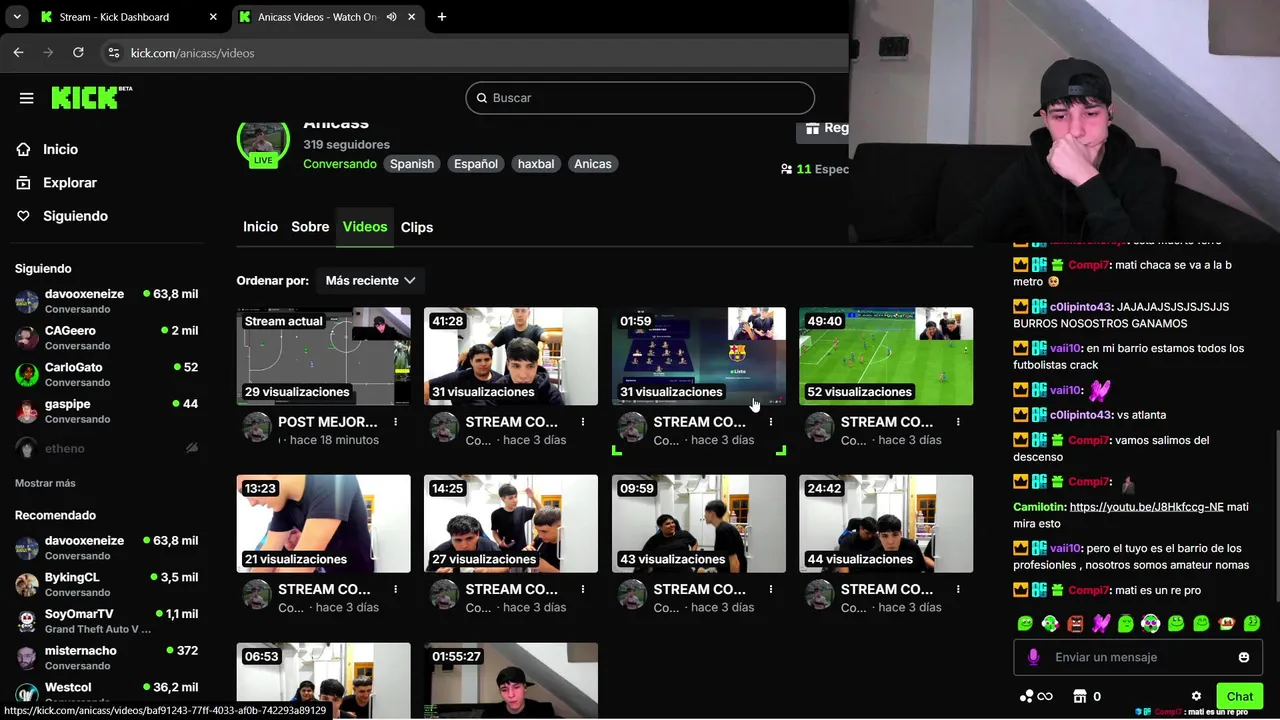This screenshot has width=1280, height=720.
Task: Click the green Chat send button
Action: click(1240, 696)
